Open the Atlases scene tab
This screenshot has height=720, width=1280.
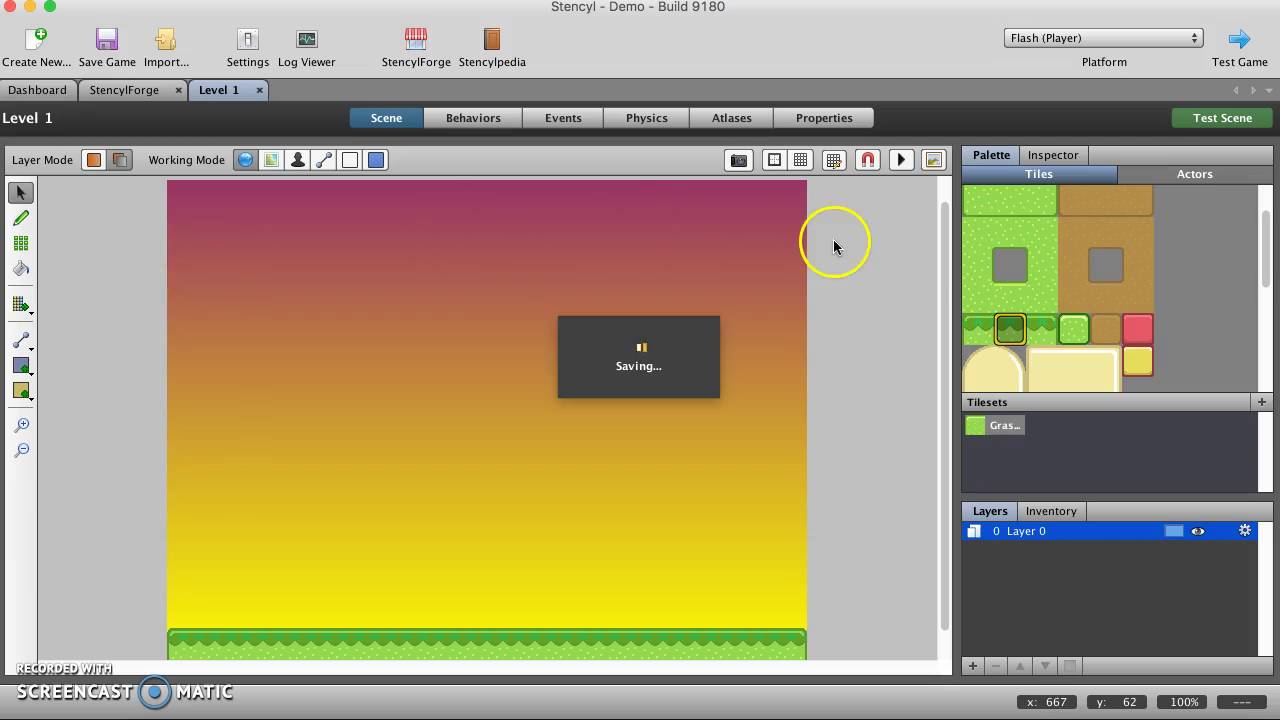pos(732,118)
